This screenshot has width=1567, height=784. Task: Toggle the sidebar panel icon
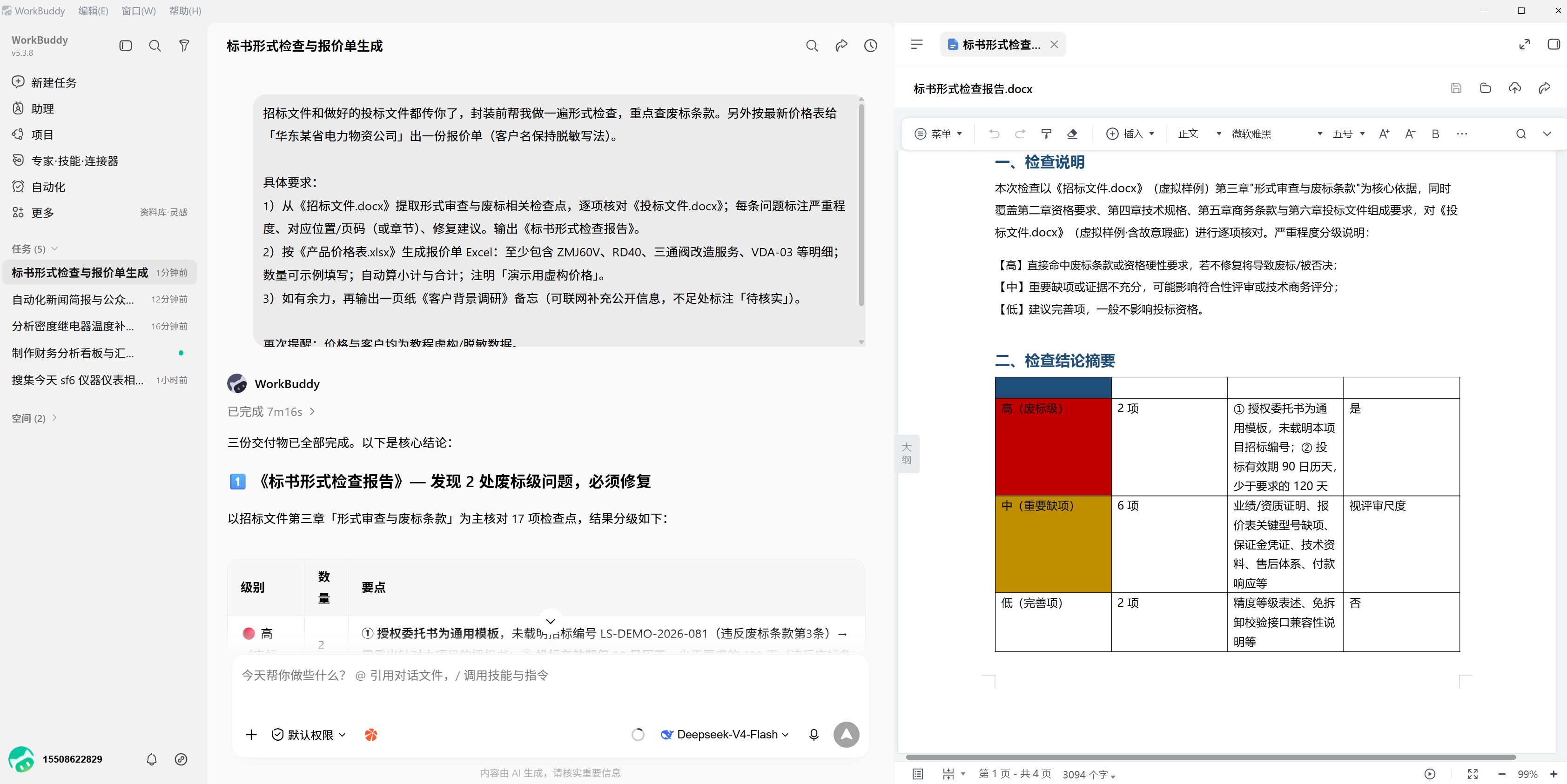point(126,46)
